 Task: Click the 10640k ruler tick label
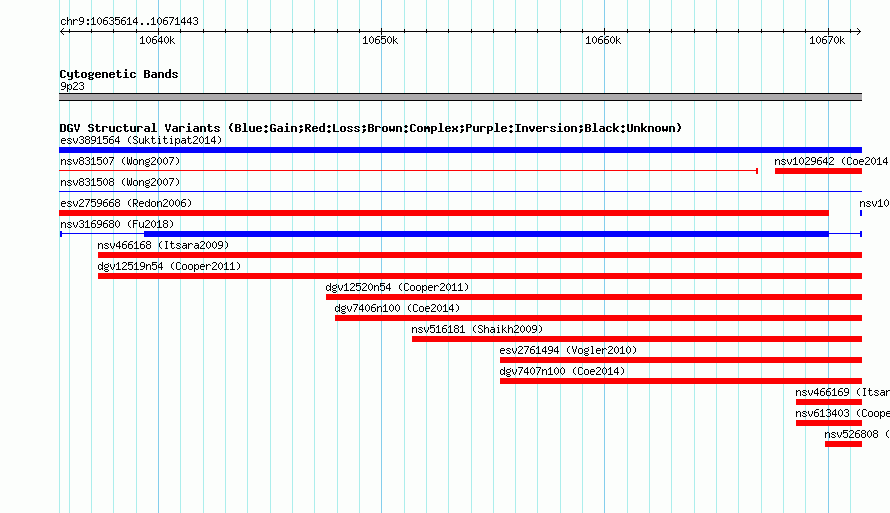point(157,40)
